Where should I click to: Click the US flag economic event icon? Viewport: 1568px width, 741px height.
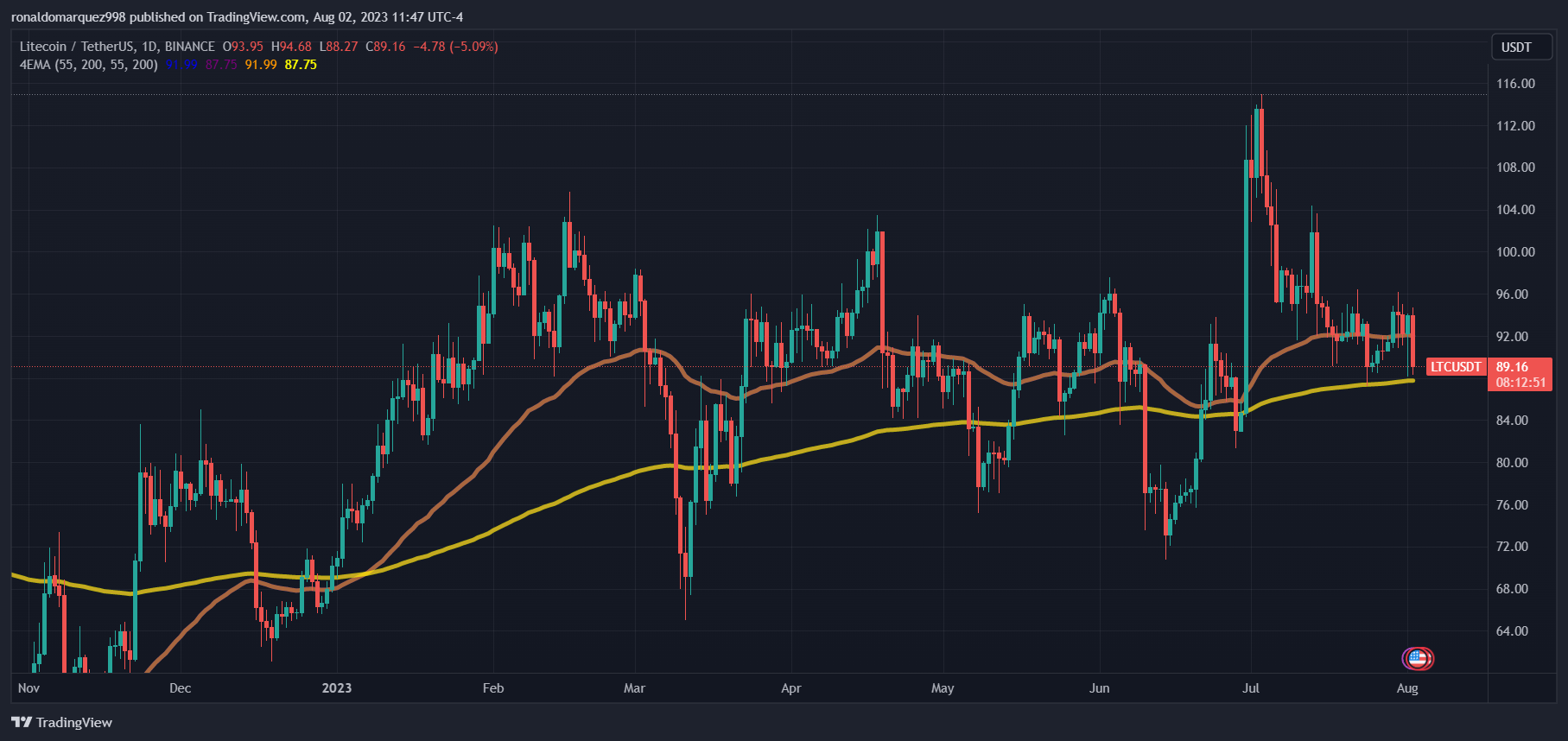click(x=1418, y=659)
